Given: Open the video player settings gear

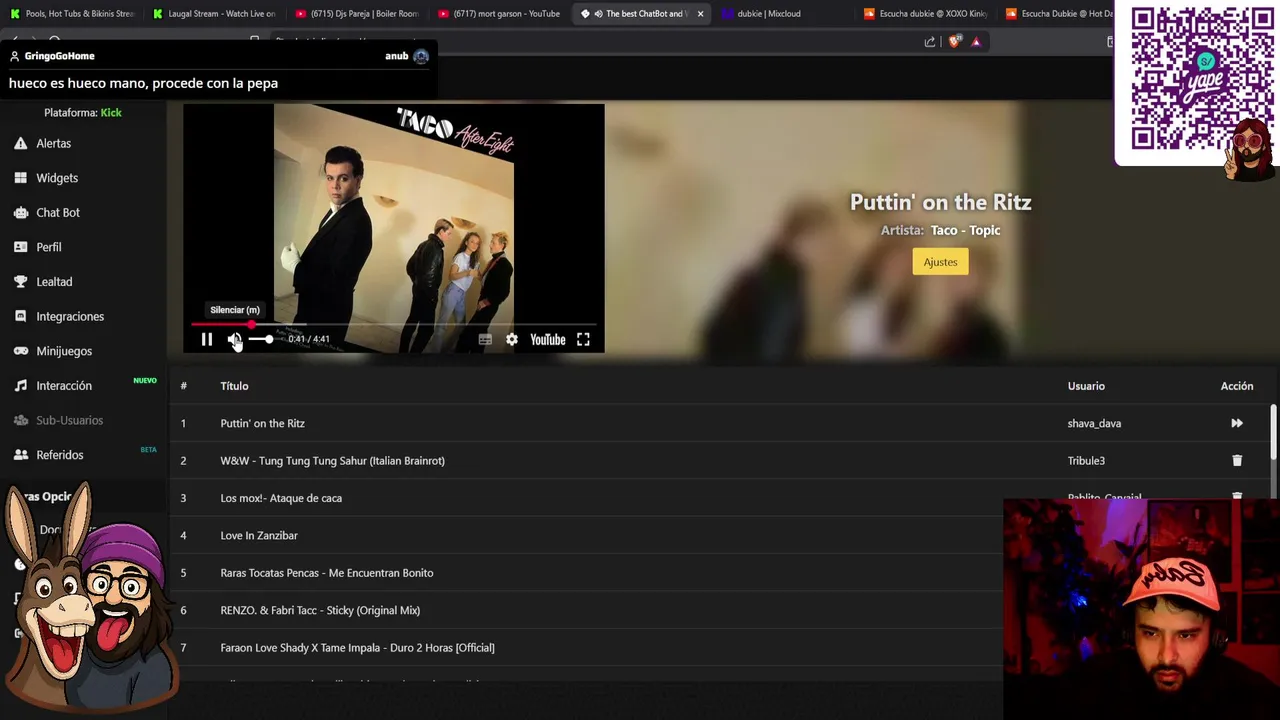Looking at the screenshot, I should tap(512, 340).
